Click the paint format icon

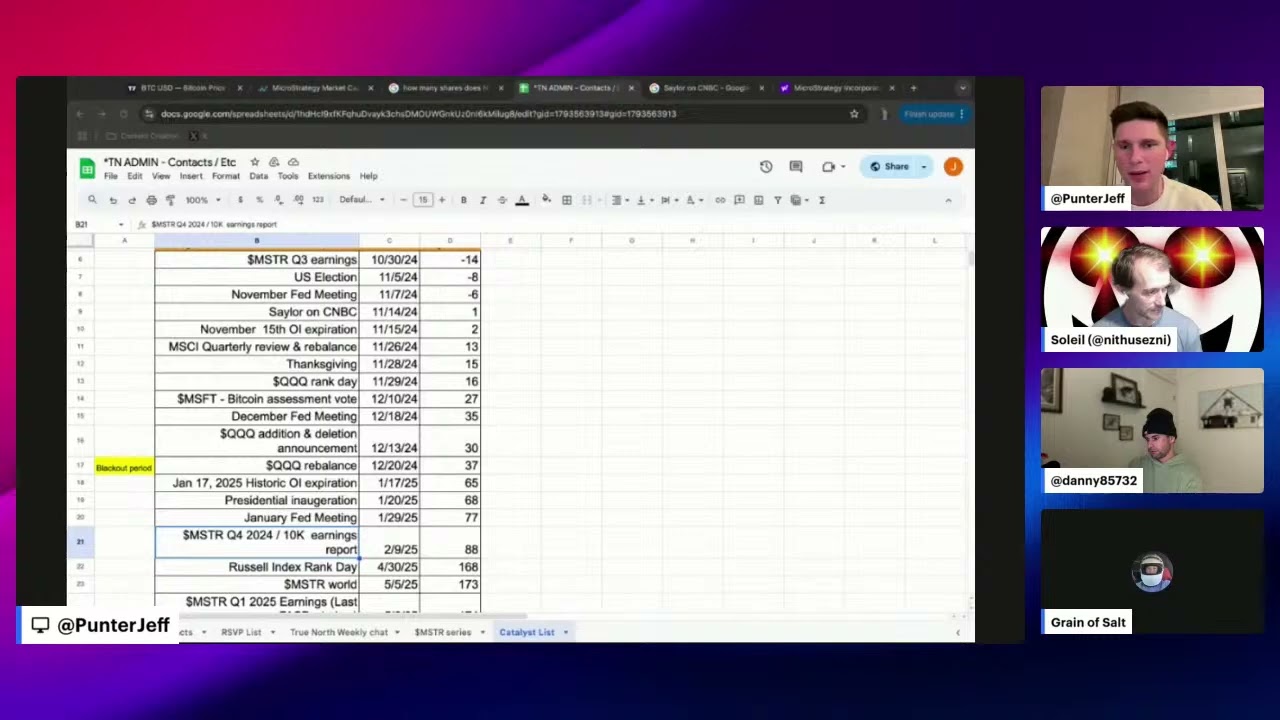tap(170, 200)
